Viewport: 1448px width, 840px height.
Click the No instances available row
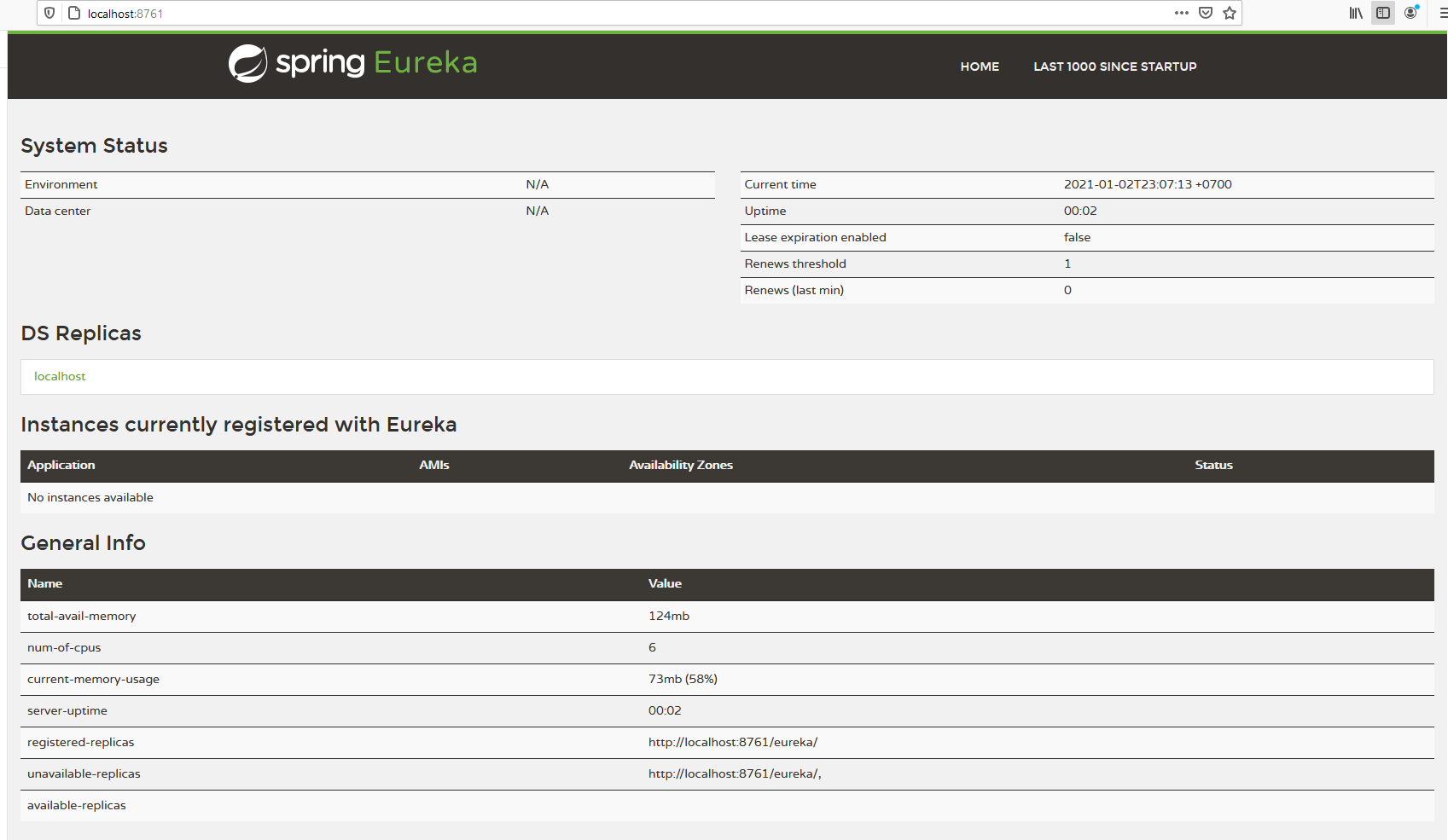(90, 497)
